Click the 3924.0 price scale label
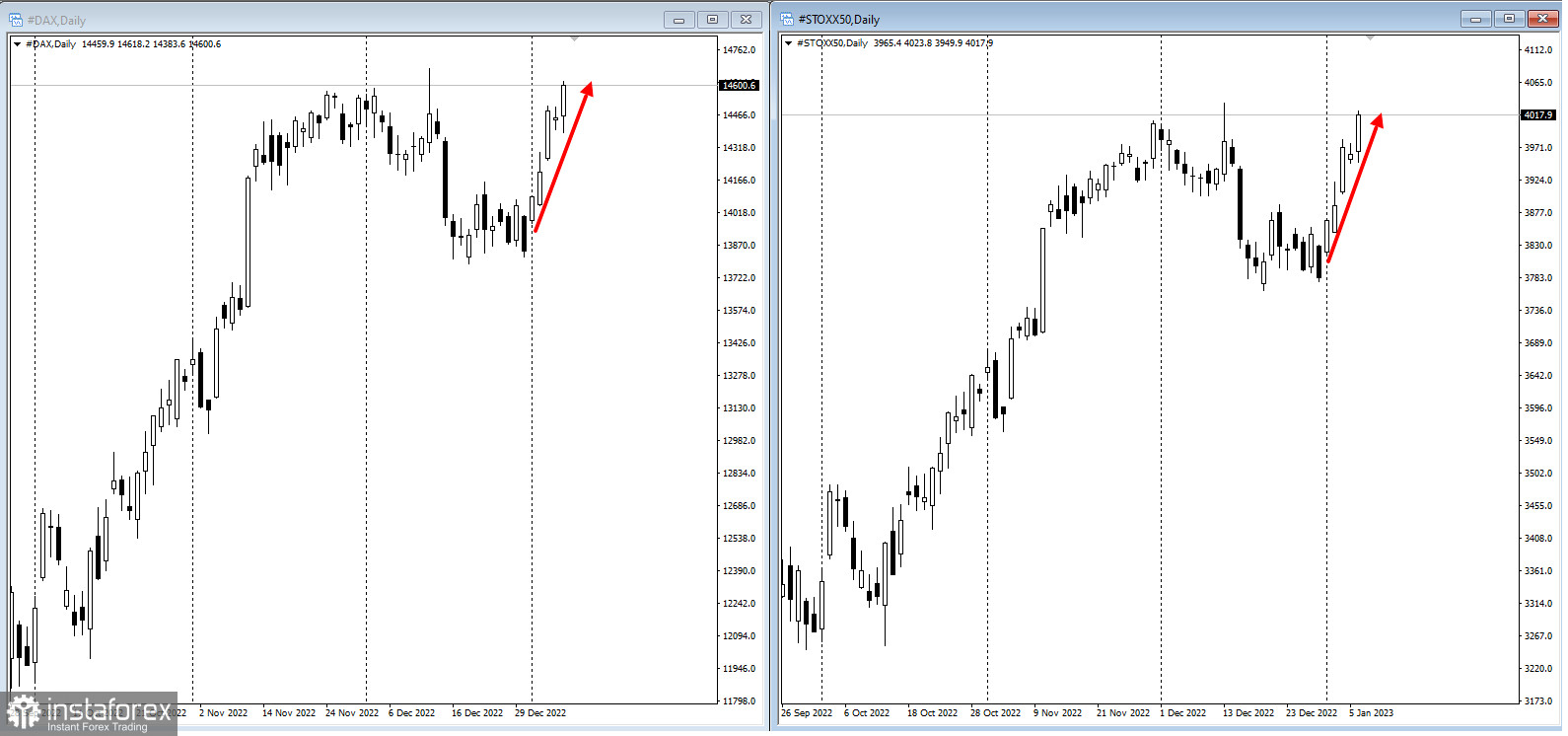Viewport: 1568px width, 736px height. point(1538,181)
